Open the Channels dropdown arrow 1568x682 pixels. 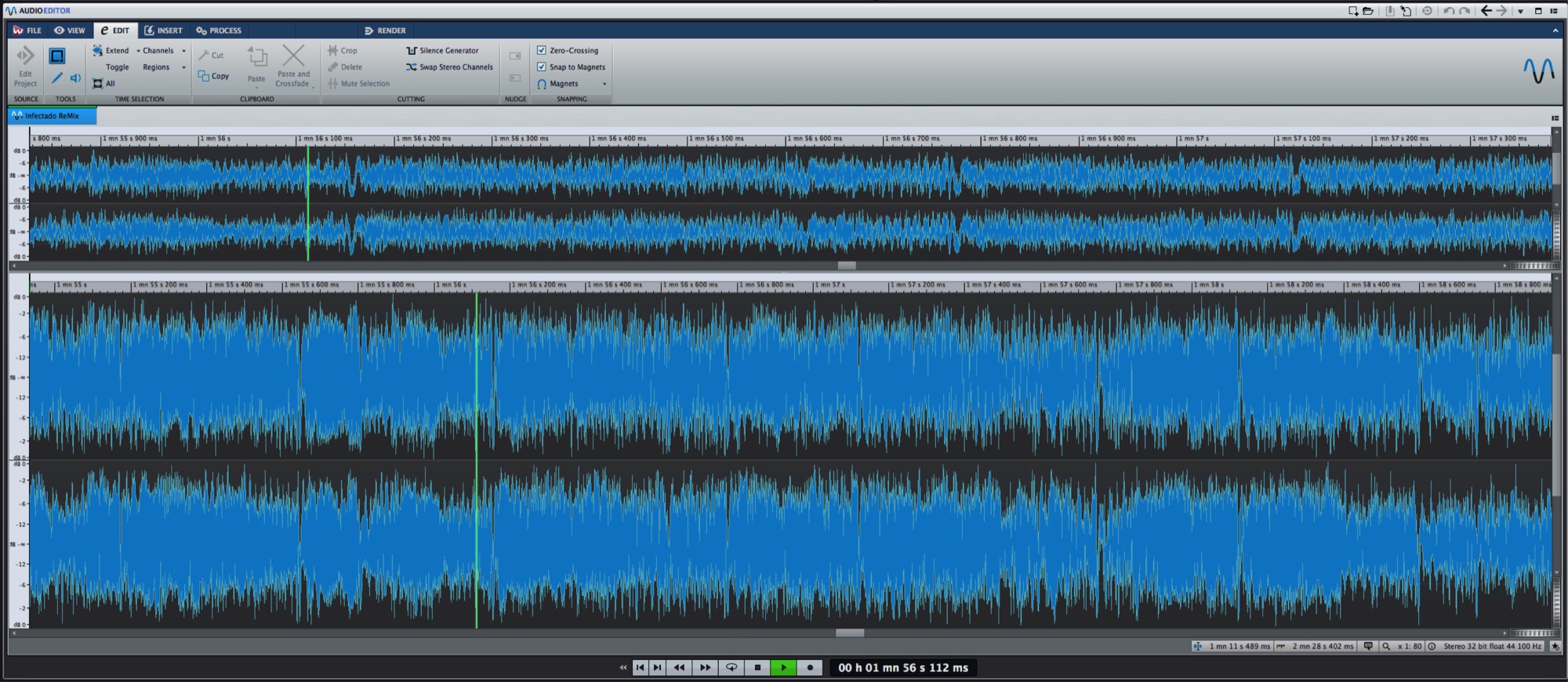tap(184, 51)
